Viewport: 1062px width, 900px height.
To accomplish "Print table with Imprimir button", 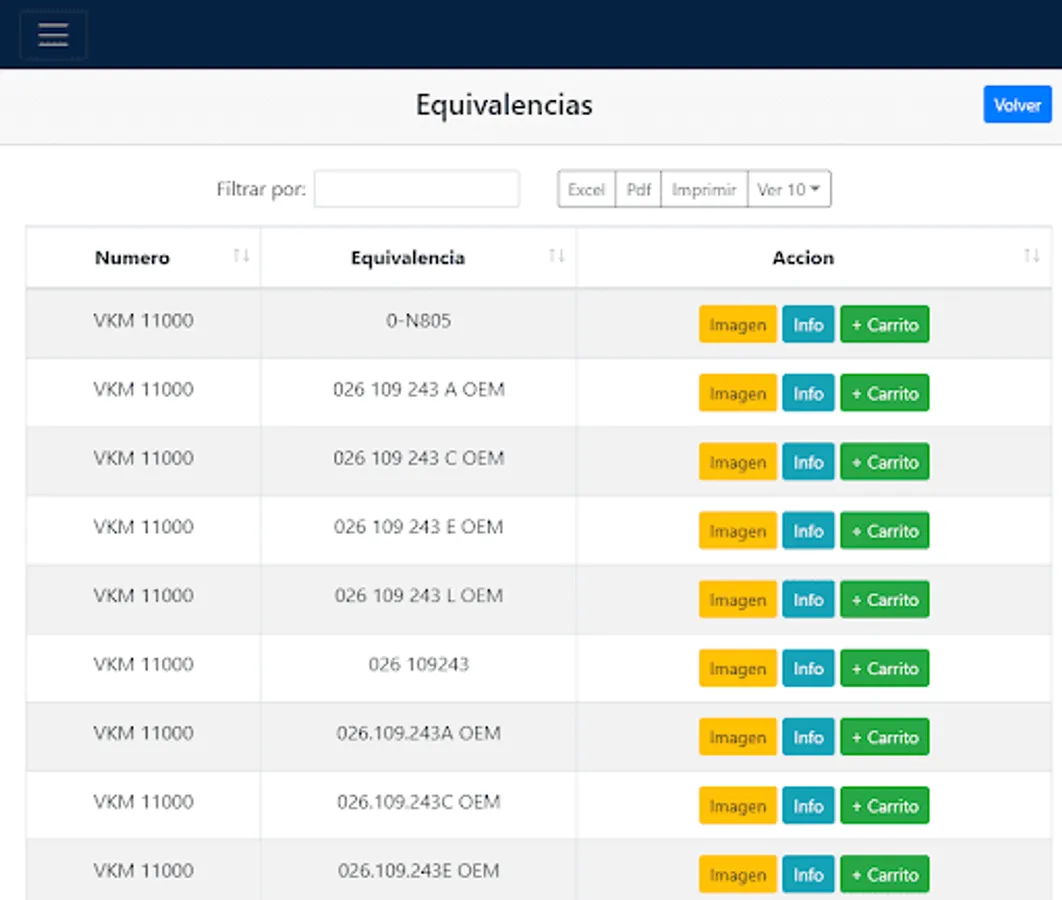I will [704, 189].
